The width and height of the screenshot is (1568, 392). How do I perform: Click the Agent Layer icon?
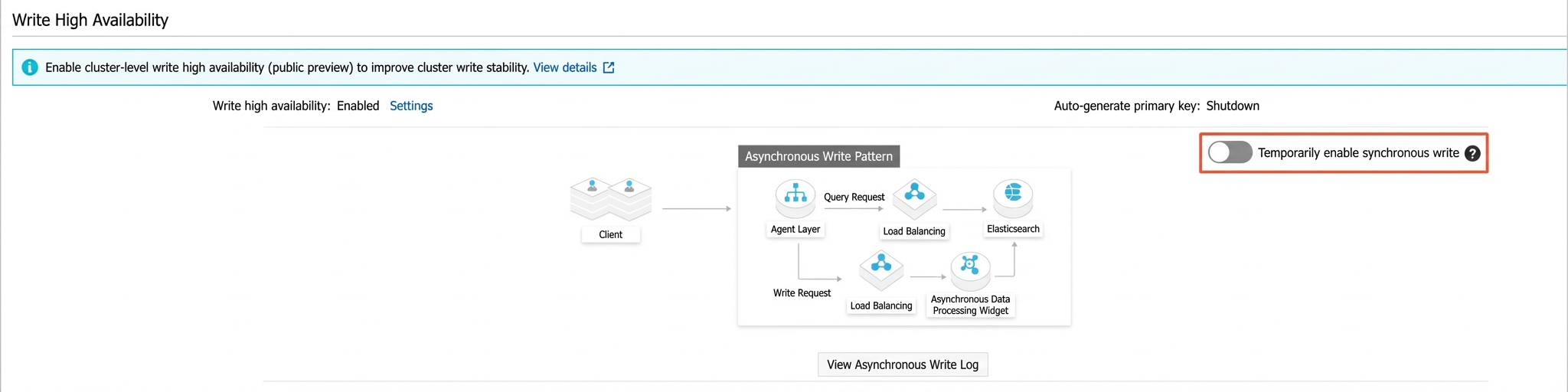pyautogui.click(x=795, y=198)
